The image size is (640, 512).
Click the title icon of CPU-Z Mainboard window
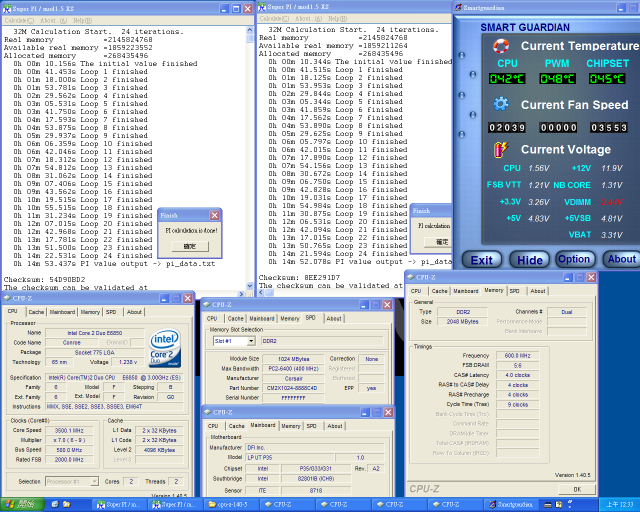click(207, 412)
